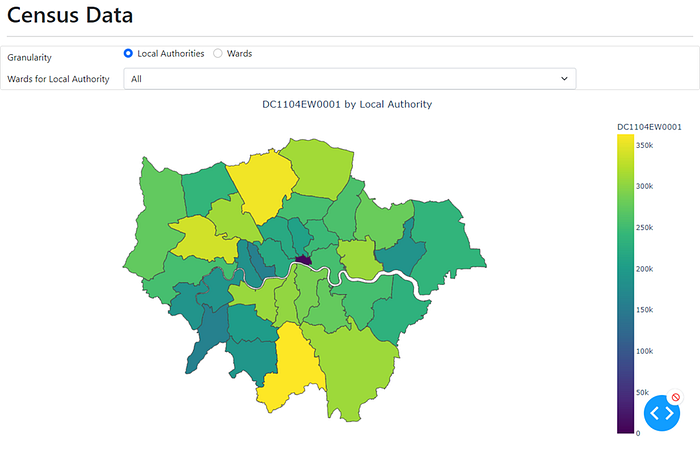Click the Wards for Local Authority label
The height and width of the screenshot is (451, 700).
click(x=58, y=79)
